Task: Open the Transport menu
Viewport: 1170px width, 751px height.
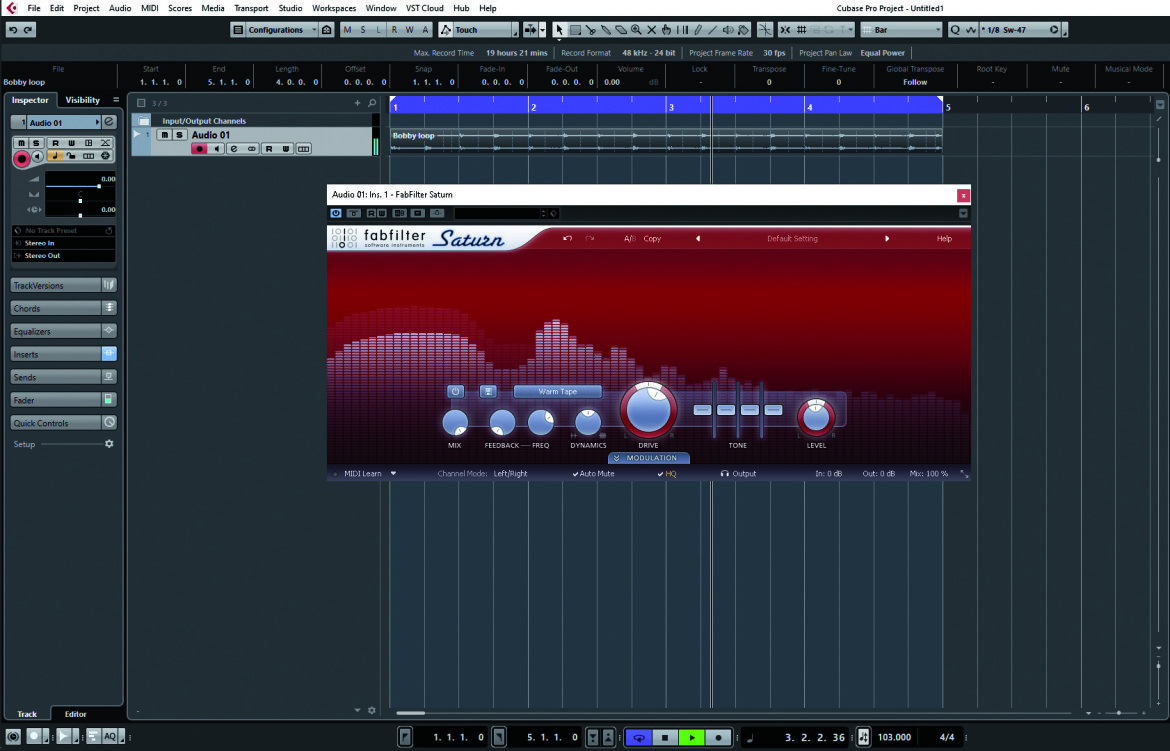Action: click(251, 8)
